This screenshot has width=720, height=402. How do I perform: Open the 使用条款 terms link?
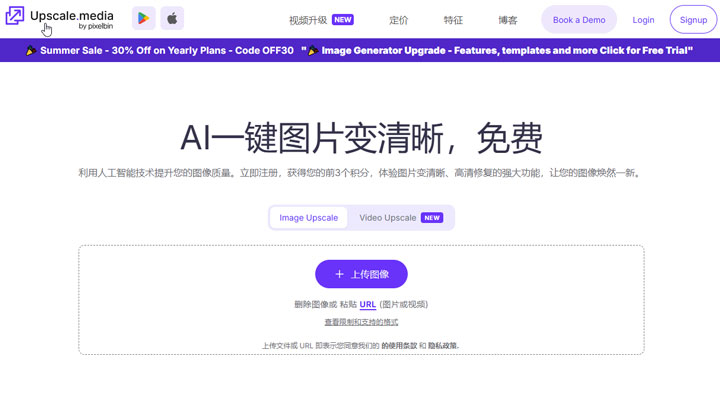tap(399, 345)
